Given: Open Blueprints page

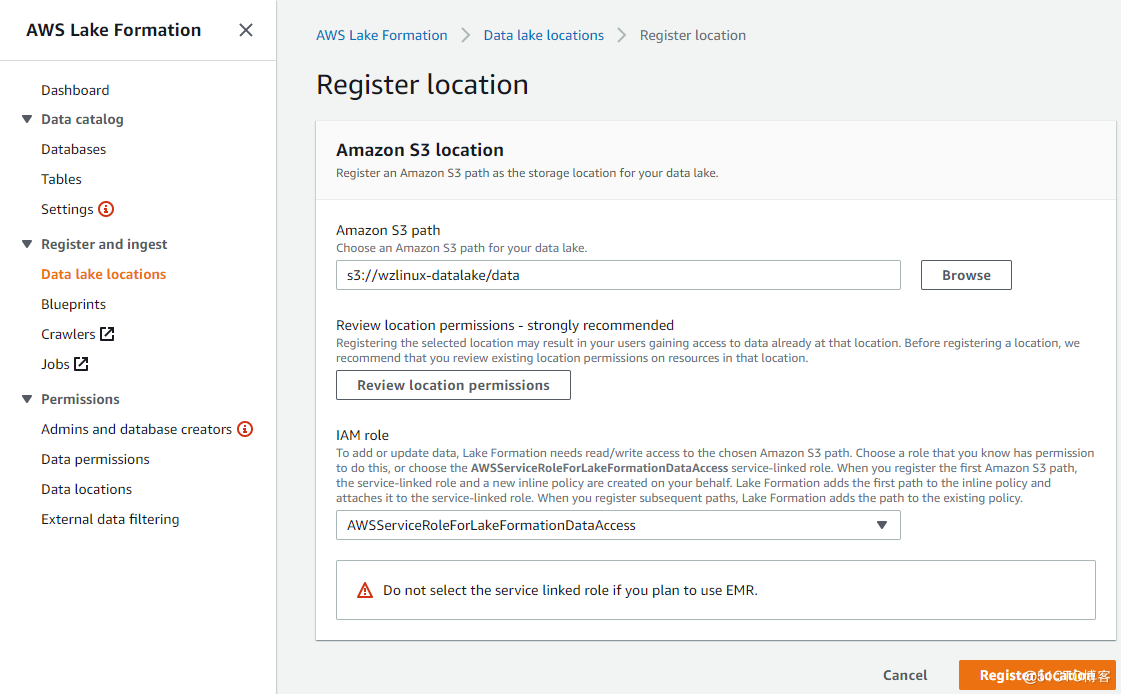Looking at the screenshot, I should click(74, 304).
